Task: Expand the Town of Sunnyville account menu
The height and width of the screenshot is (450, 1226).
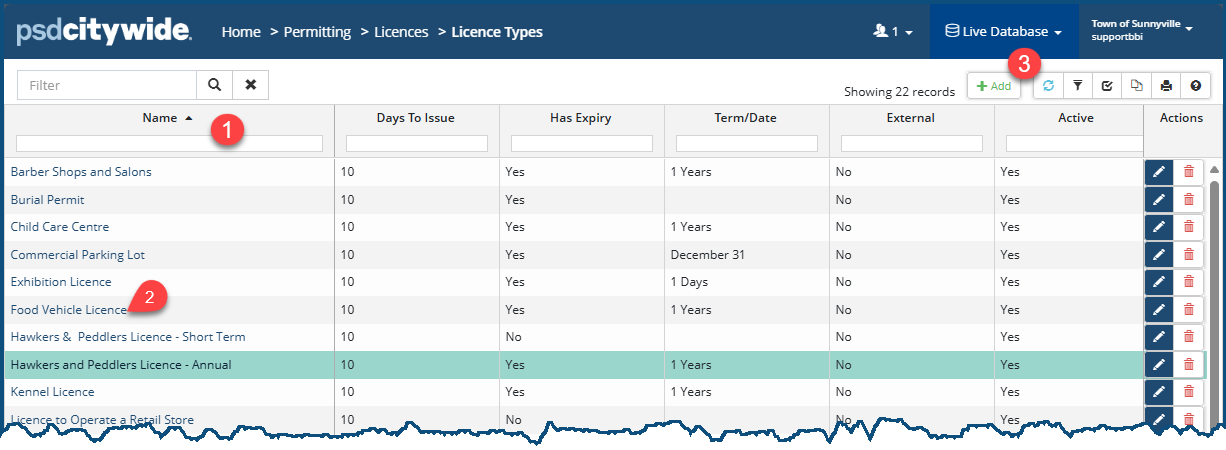Action: click(x=1141, y=30)
